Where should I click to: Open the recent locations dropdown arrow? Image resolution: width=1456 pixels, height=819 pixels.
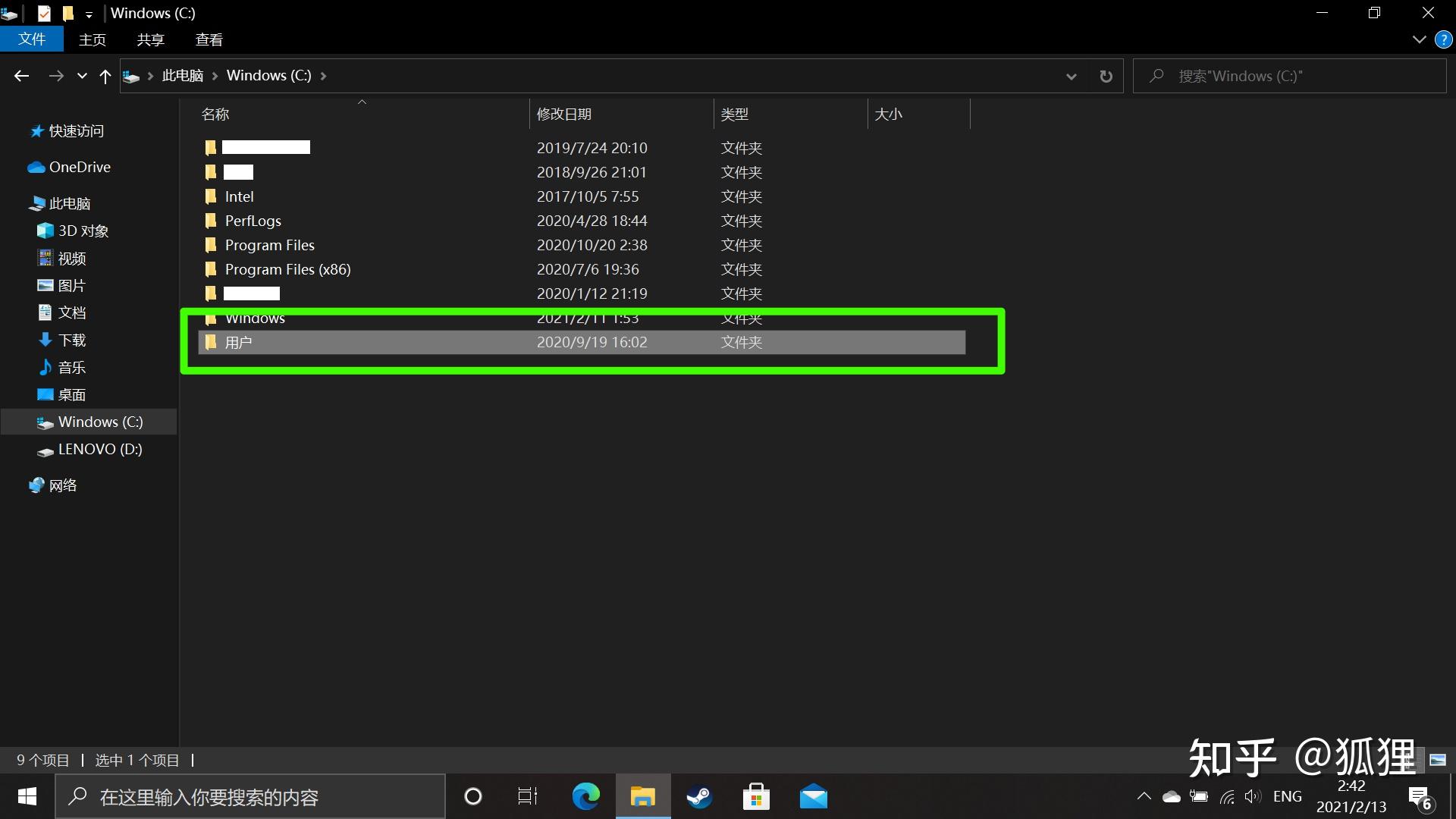click(82, 76)
